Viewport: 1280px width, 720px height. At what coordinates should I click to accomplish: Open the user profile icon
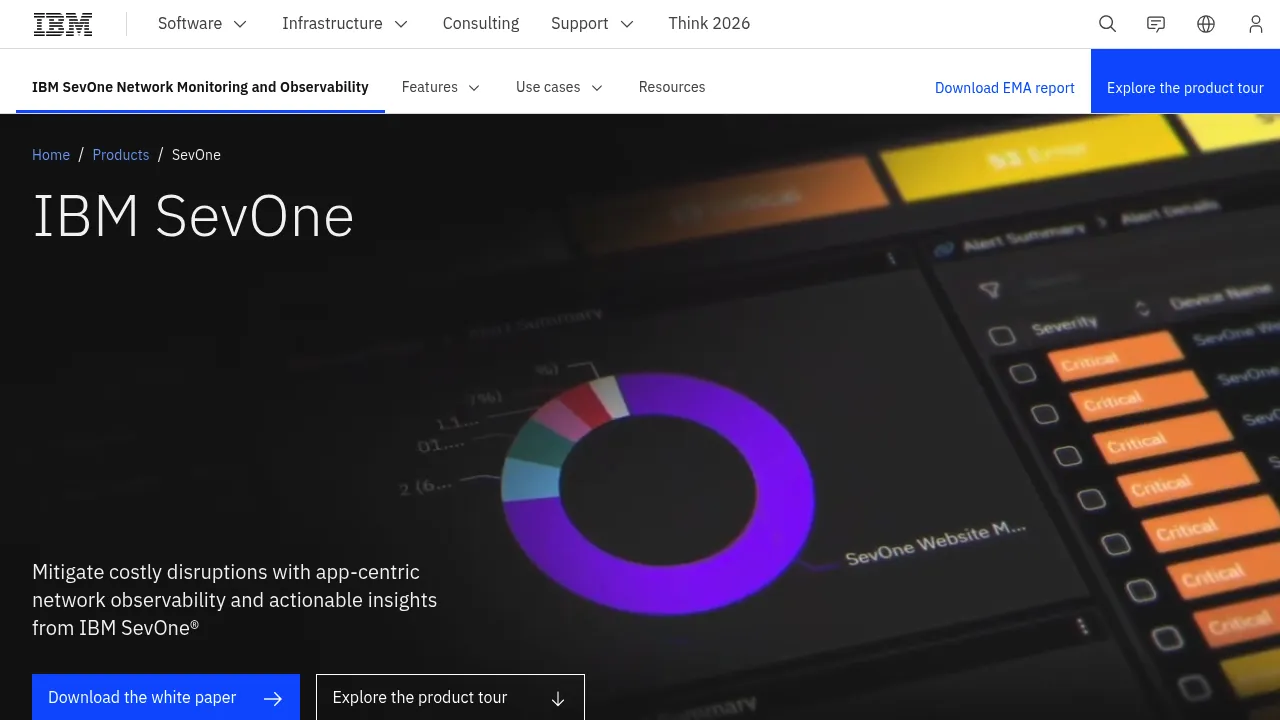[1256, 24]
